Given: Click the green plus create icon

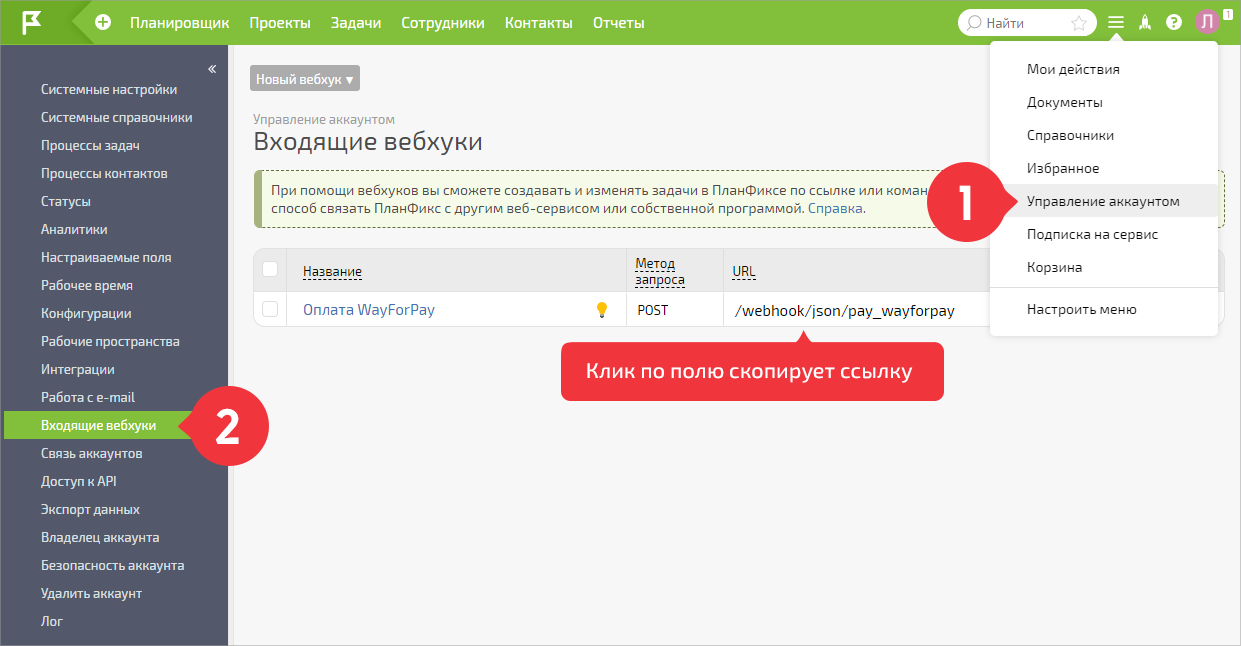Looking at the screenshot, I should 103,22.
